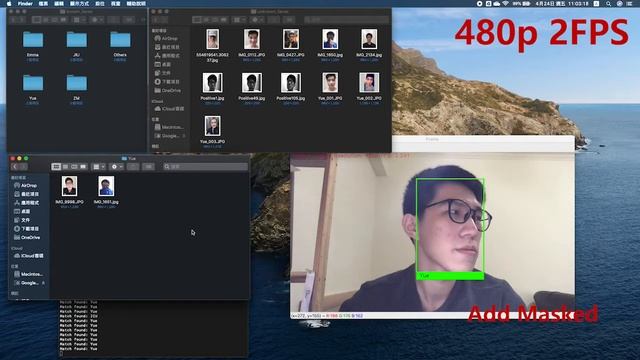This screenshot has width=640, height=360.
Task: Select IMG_9998.JPG thumbnail in Yue window
Action: pos(69,186)
